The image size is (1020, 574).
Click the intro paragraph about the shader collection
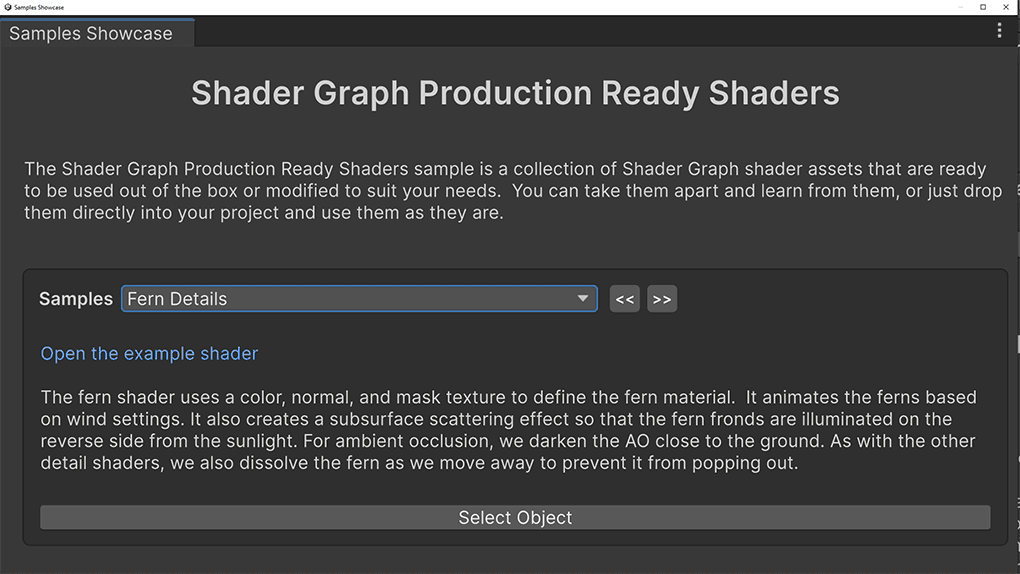point(512,191)
